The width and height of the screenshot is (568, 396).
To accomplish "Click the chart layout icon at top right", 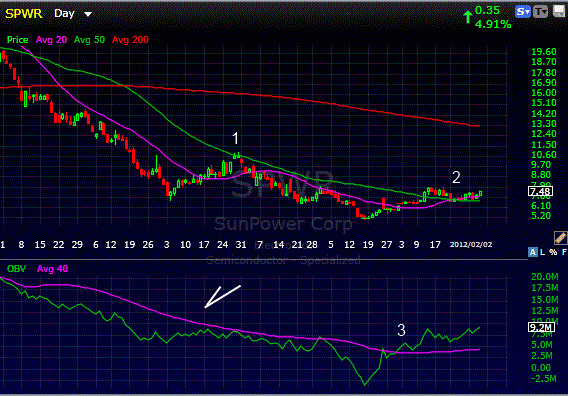I will tap(560, 11).
